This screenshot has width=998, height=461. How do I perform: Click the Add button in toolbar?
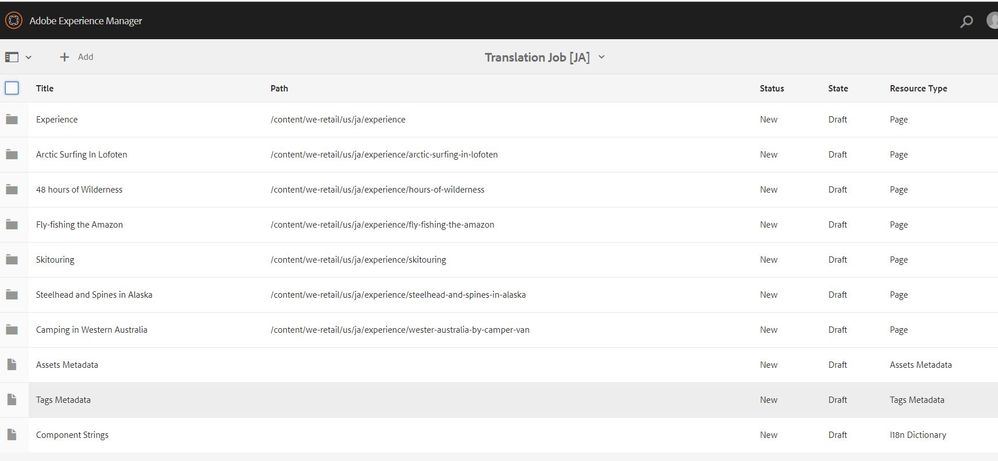76,58
